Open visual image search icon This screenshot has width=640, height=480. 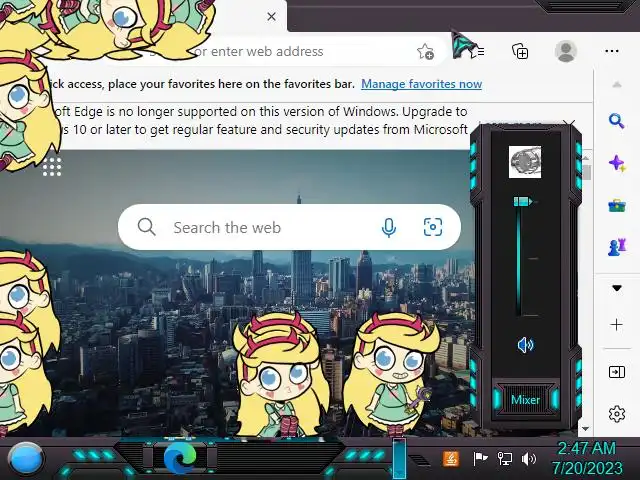[x=433, y=227]
